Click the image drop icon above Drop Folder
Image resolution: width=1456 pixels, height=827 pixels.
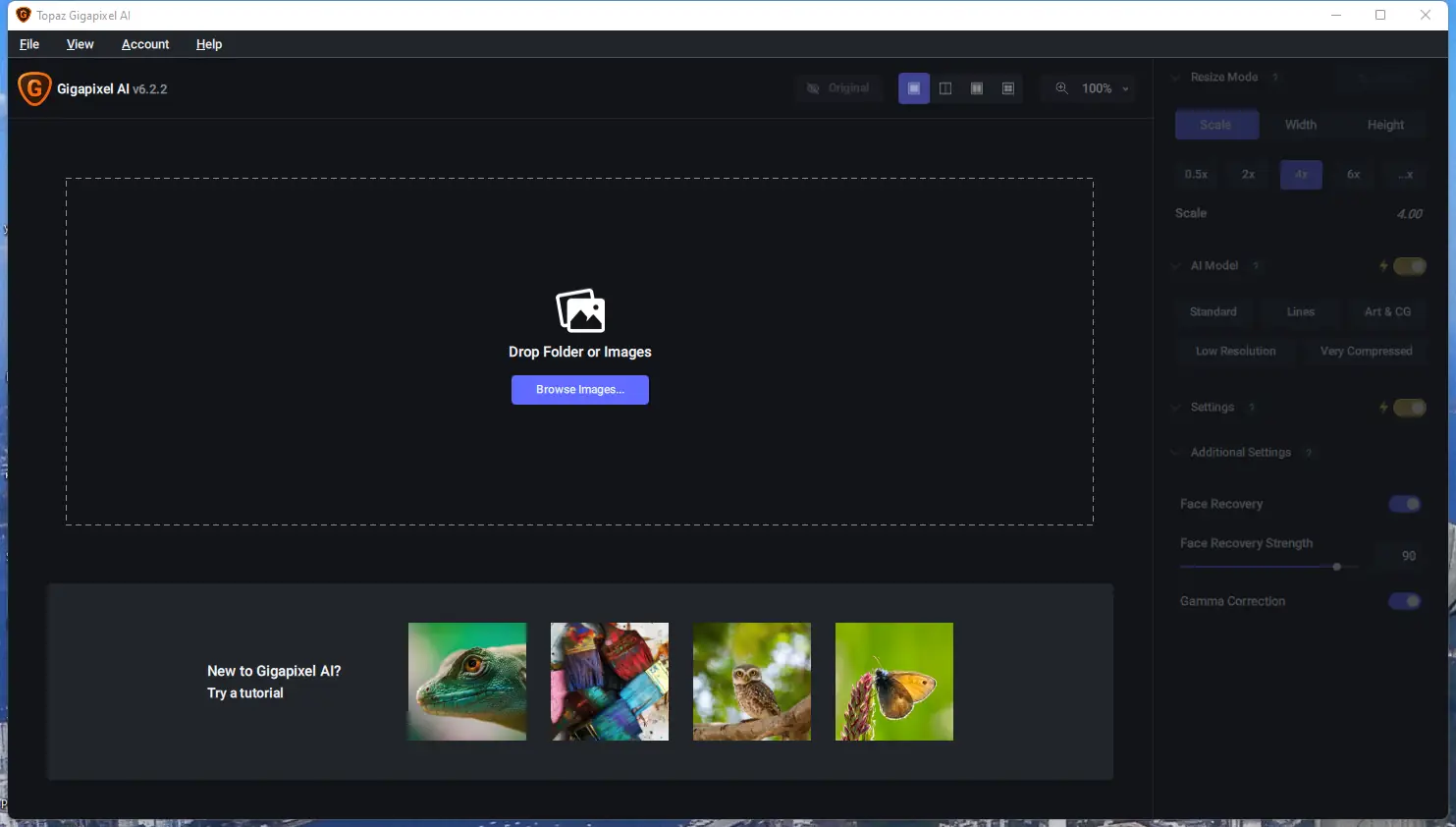[x=580, y=310]
